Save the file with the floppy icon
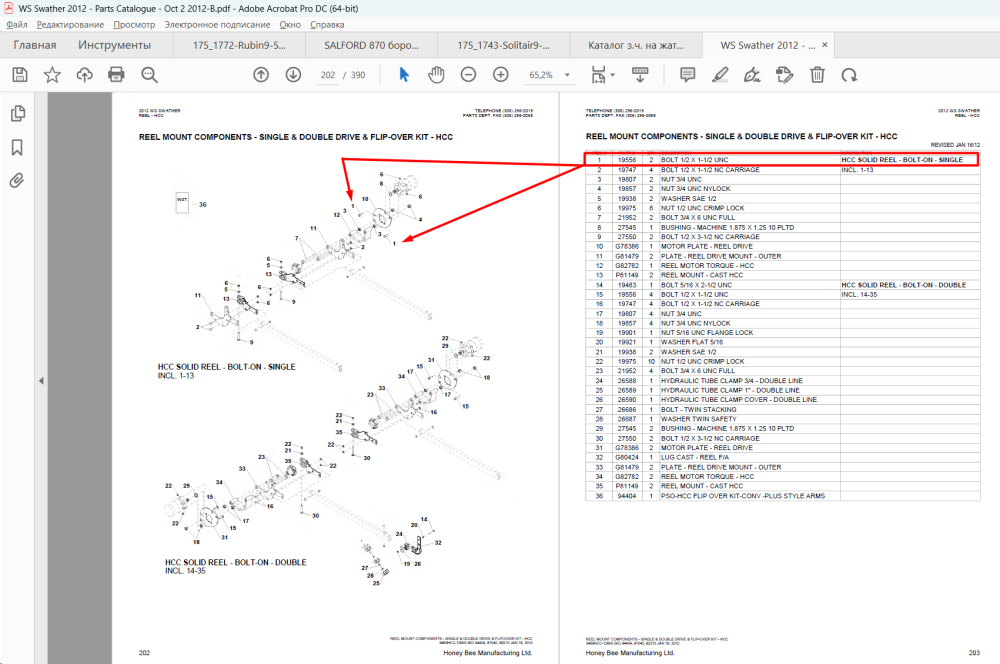Screen dimensions: 1000x664 coord(20,75)
